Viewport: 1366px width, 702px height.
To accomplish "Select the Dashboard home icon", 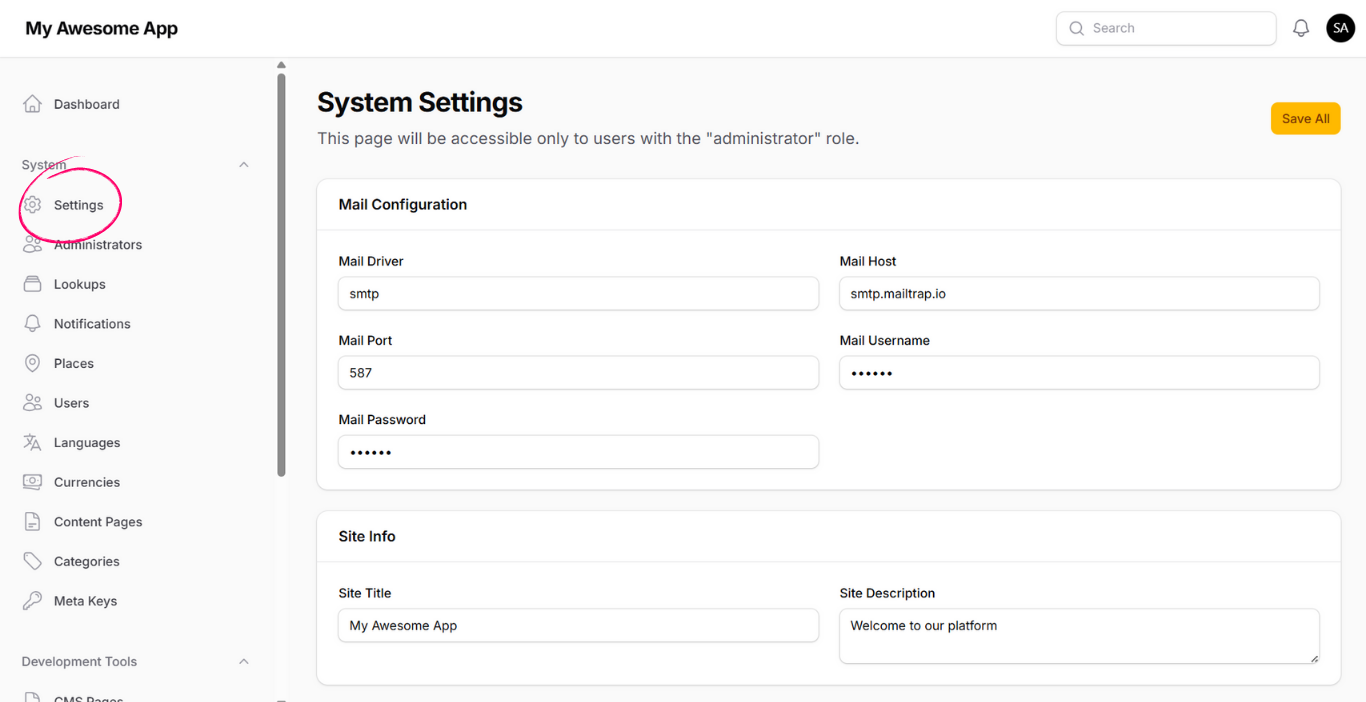I will pyautogui.click(x=33, y=103).
